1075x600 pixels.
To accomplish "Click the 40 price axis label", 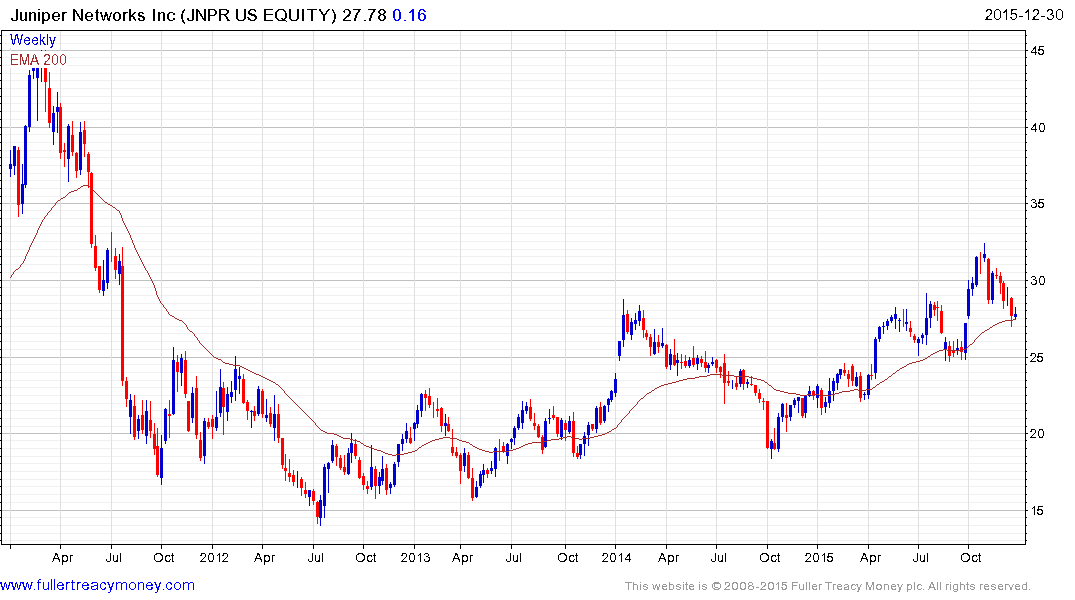I will 1037,128.
